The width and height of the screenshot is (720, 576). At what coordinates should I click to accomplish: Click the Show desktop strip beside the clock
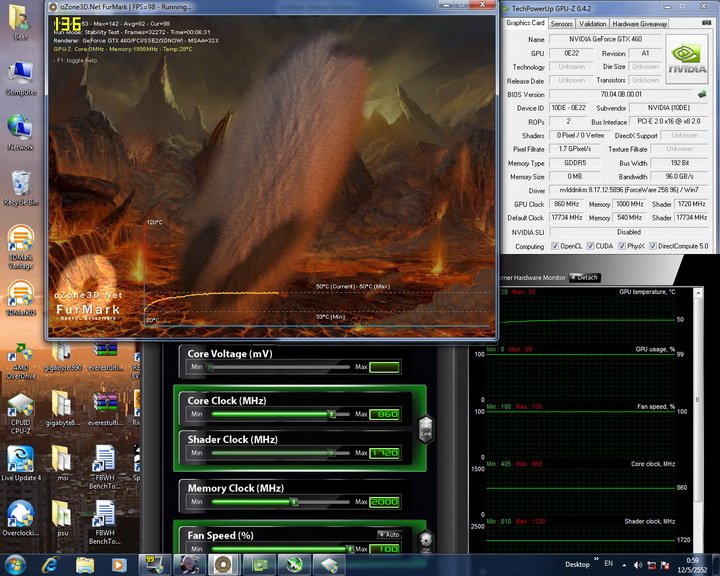(716, 565)
